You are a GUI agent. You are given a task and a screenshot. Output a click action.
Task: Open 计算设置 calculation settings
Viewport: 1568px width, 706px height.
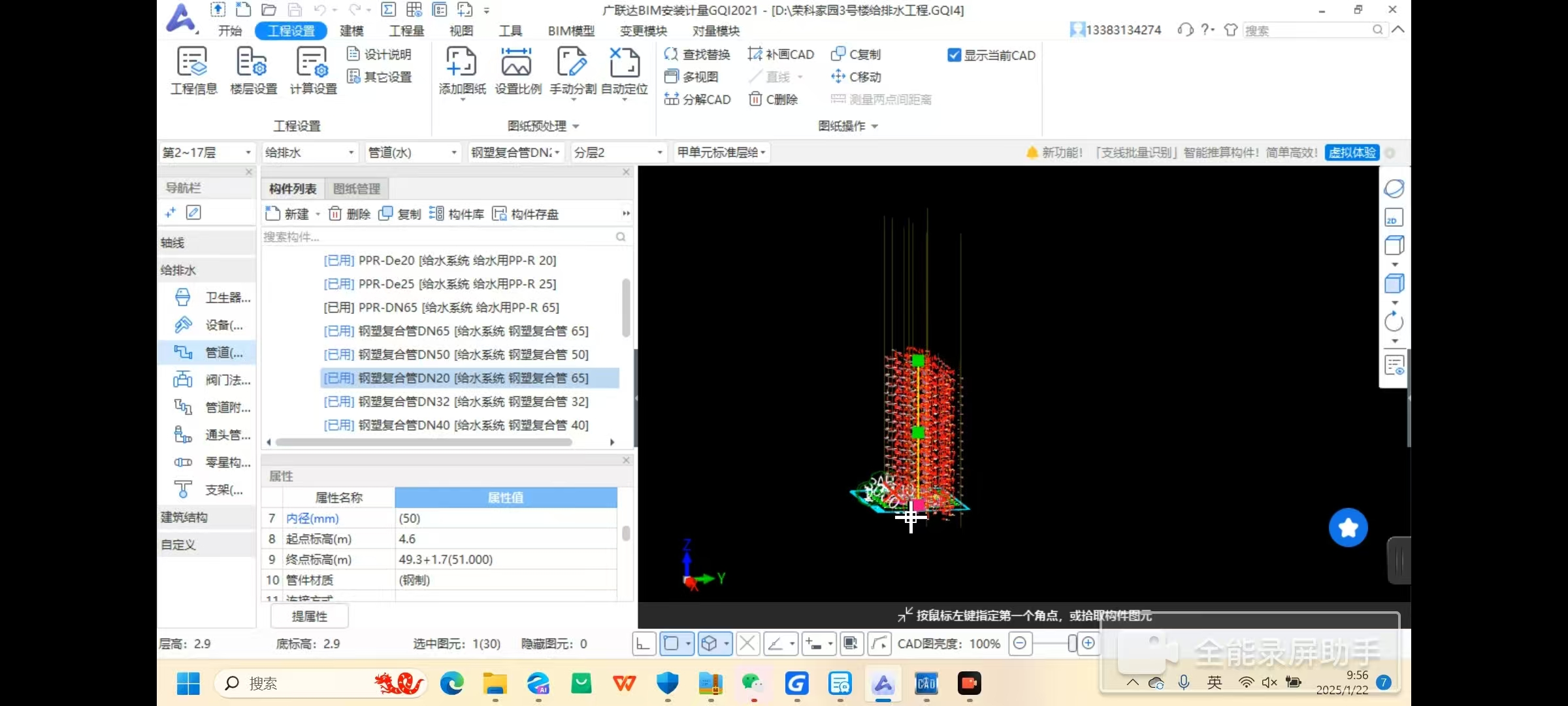[x=313, y=71]
